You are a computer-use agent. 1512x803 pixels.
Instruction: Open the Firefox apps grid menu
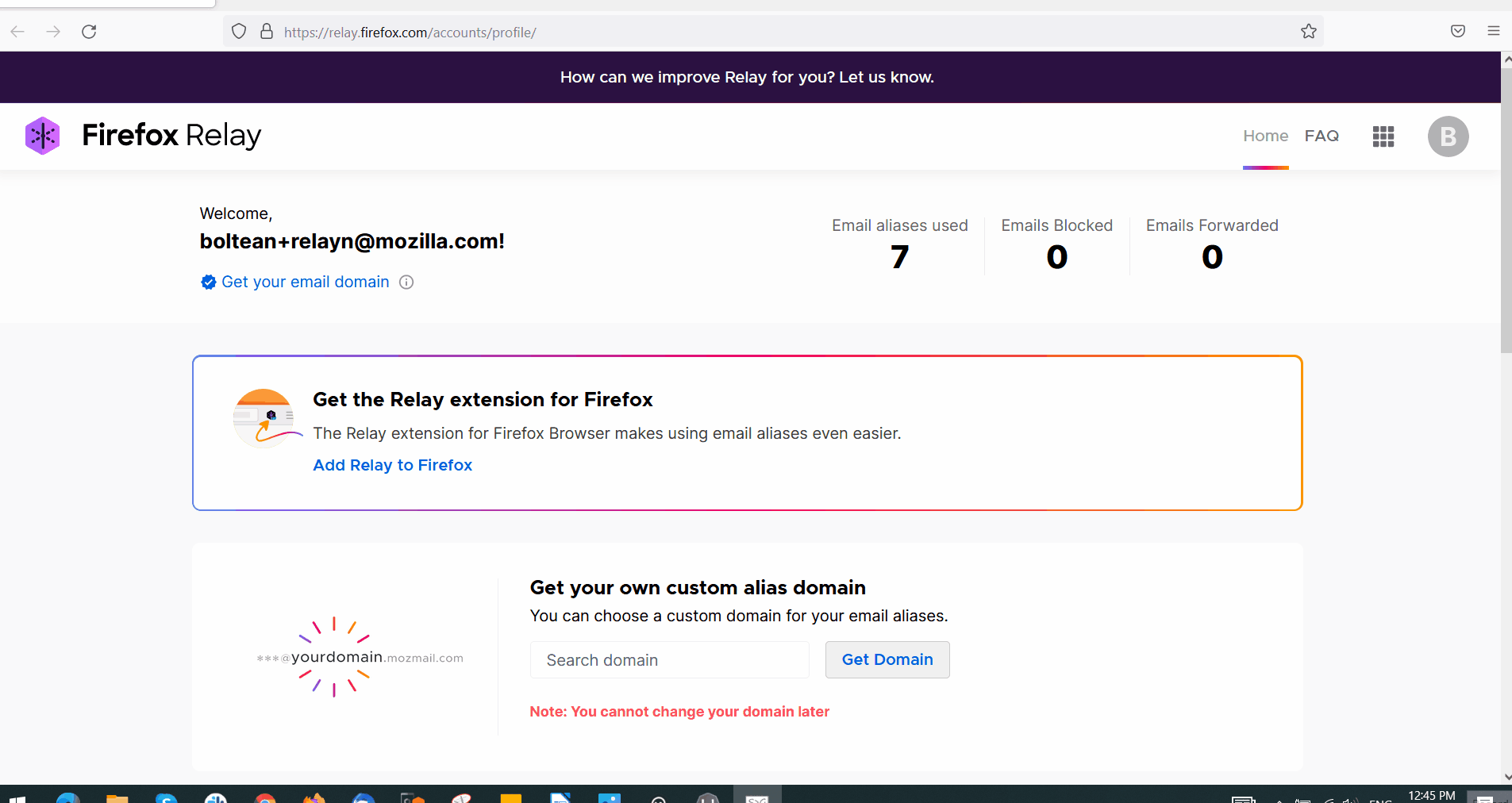click(1383, 136)
